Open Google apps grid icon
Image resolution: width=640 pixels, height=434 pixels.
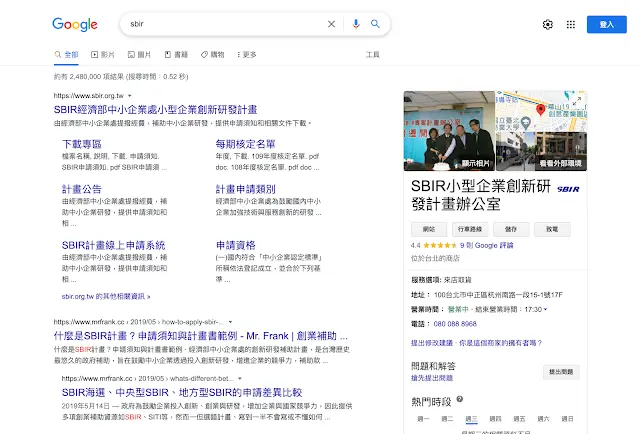click(x=571, y=24)
